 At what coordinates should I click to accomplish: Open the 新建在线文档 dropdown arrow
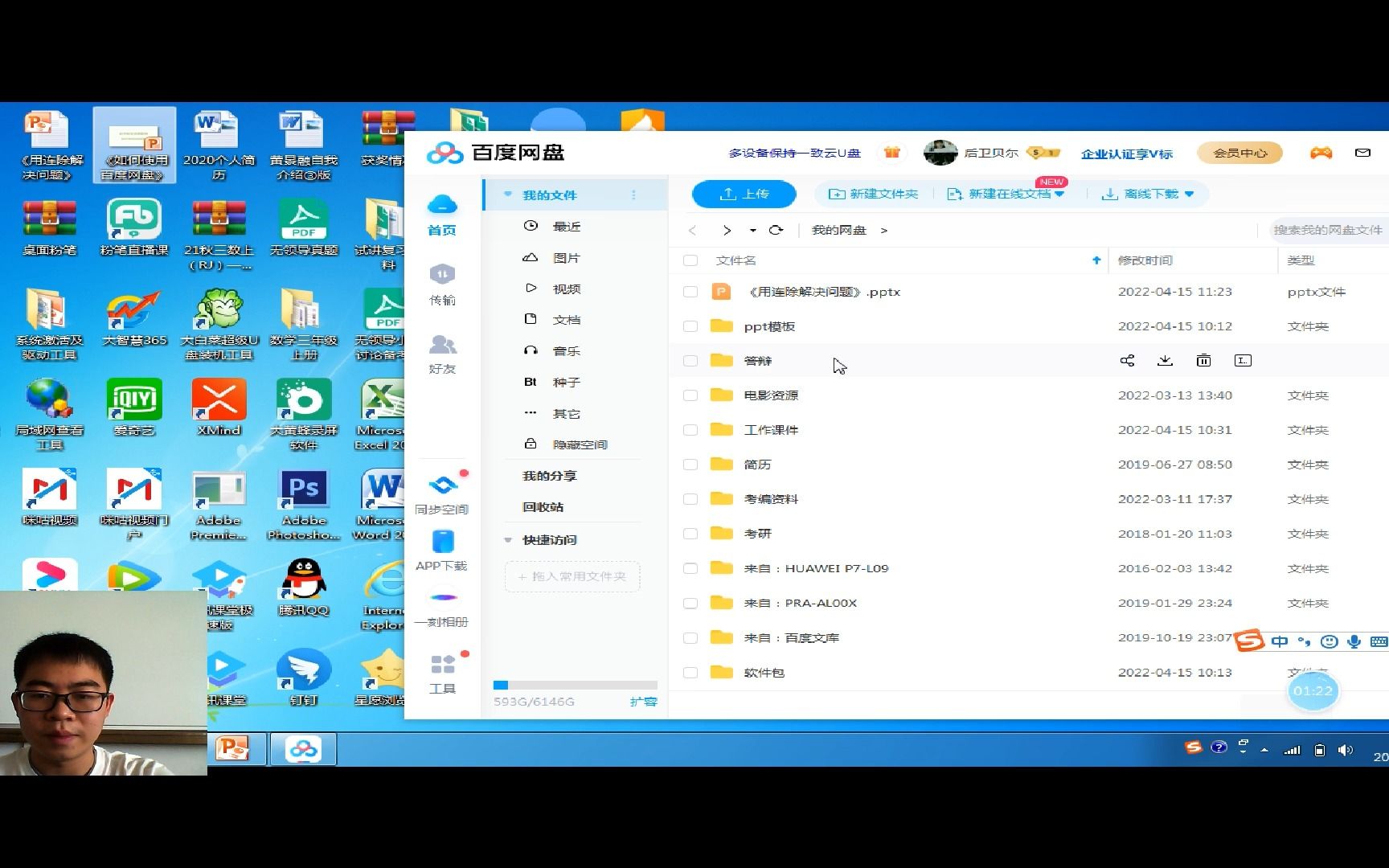pyautogui.click(x=1061, y=194)
